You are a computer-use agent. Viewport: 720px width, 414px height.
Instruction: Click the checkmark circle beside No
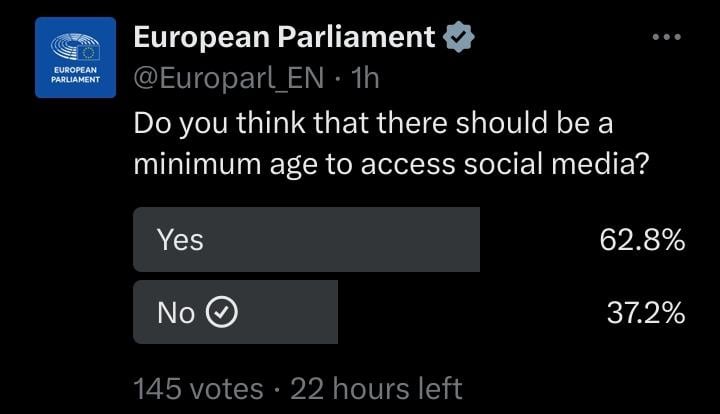220,313
